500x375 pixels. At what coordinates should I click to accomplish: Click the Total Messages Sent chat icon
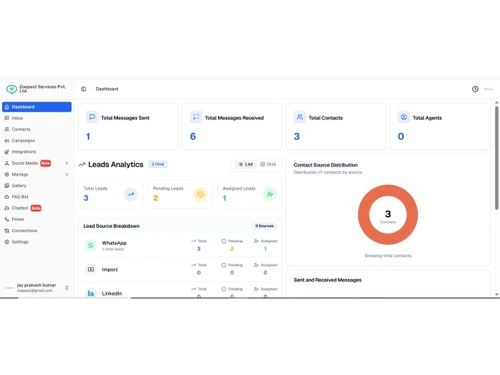(x=92, y=117)
